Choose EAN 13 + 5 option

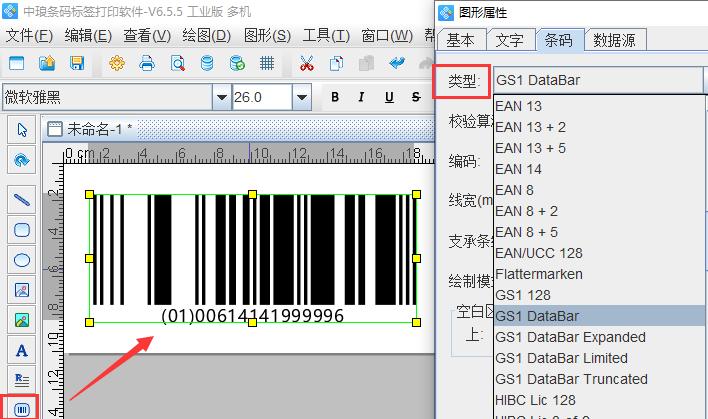click(599, 148)
